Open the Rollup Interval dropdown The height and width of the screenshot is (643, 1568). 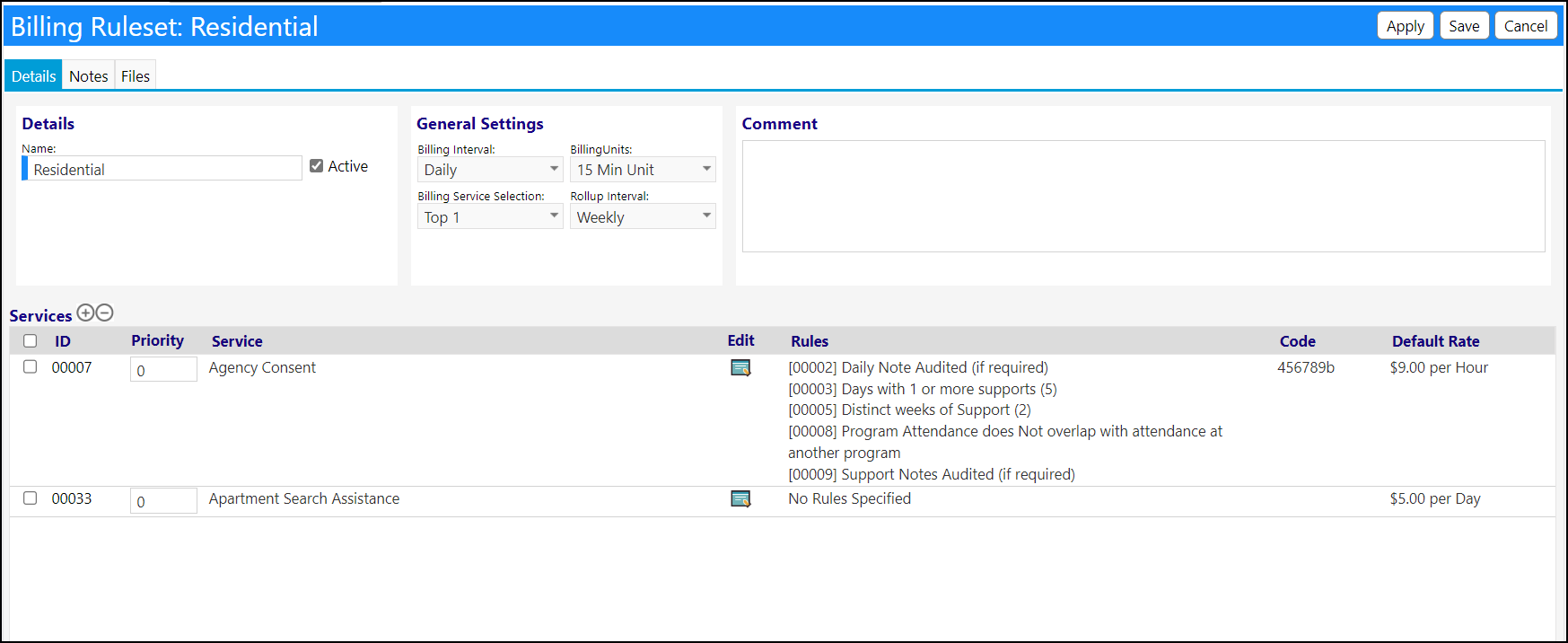643,216
